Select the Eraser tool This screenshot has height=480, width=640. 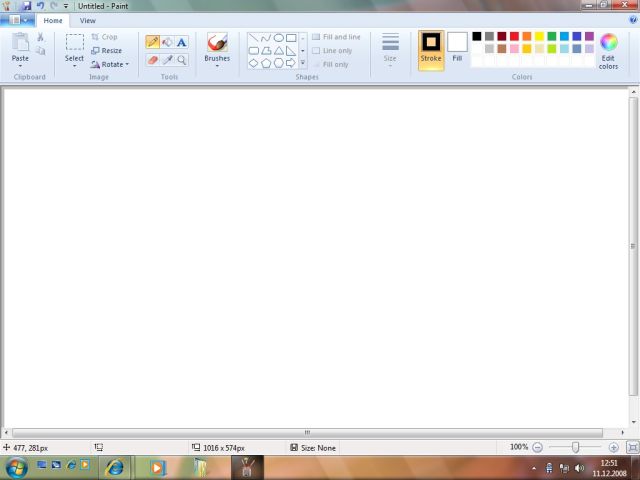tap(153, 60)
